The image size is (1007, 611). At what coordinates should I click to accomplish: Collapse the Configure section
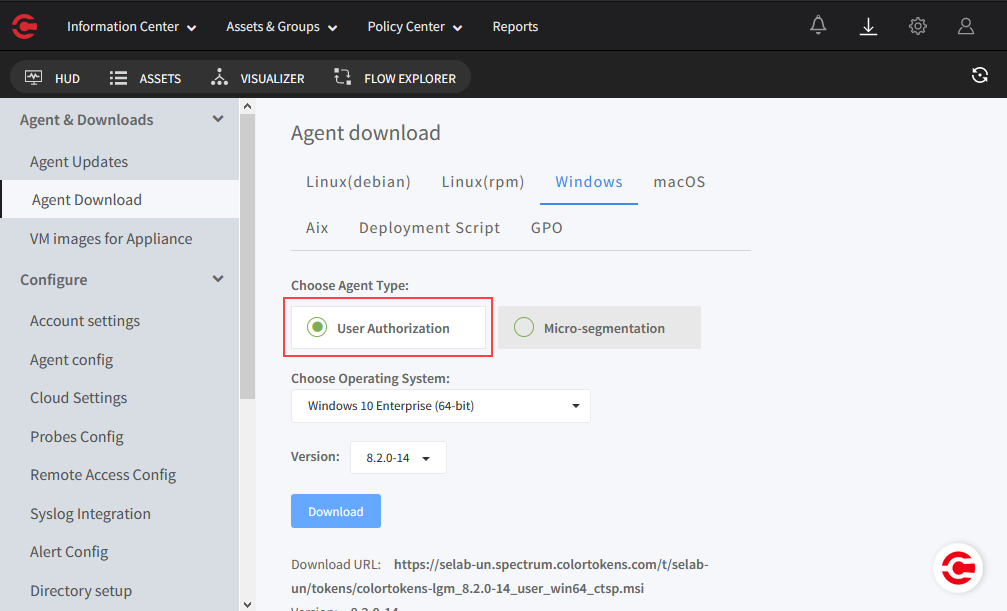point(218,279)
